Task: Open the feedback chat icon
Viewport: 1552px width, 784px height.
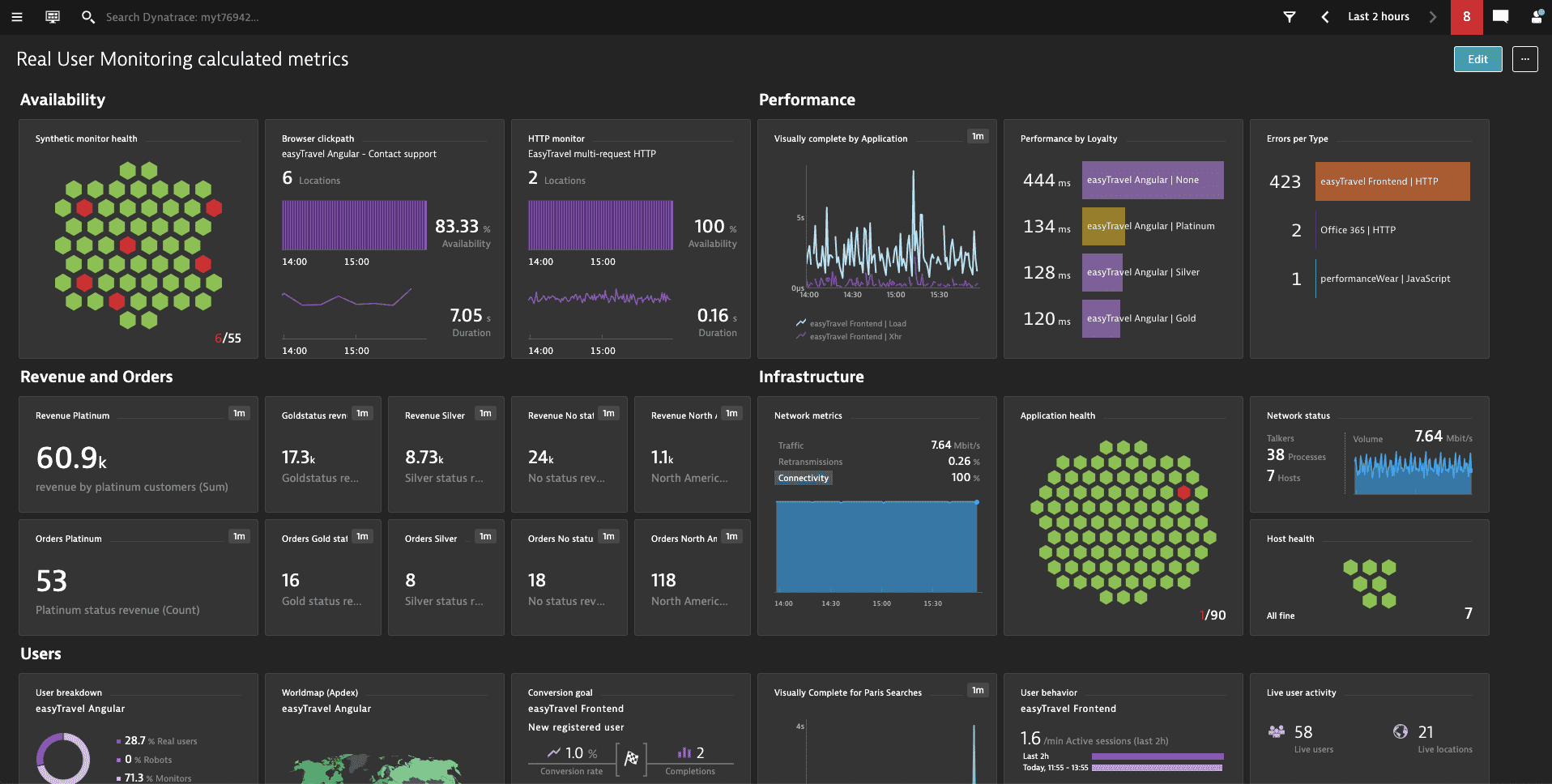Action: [1500, 16]
